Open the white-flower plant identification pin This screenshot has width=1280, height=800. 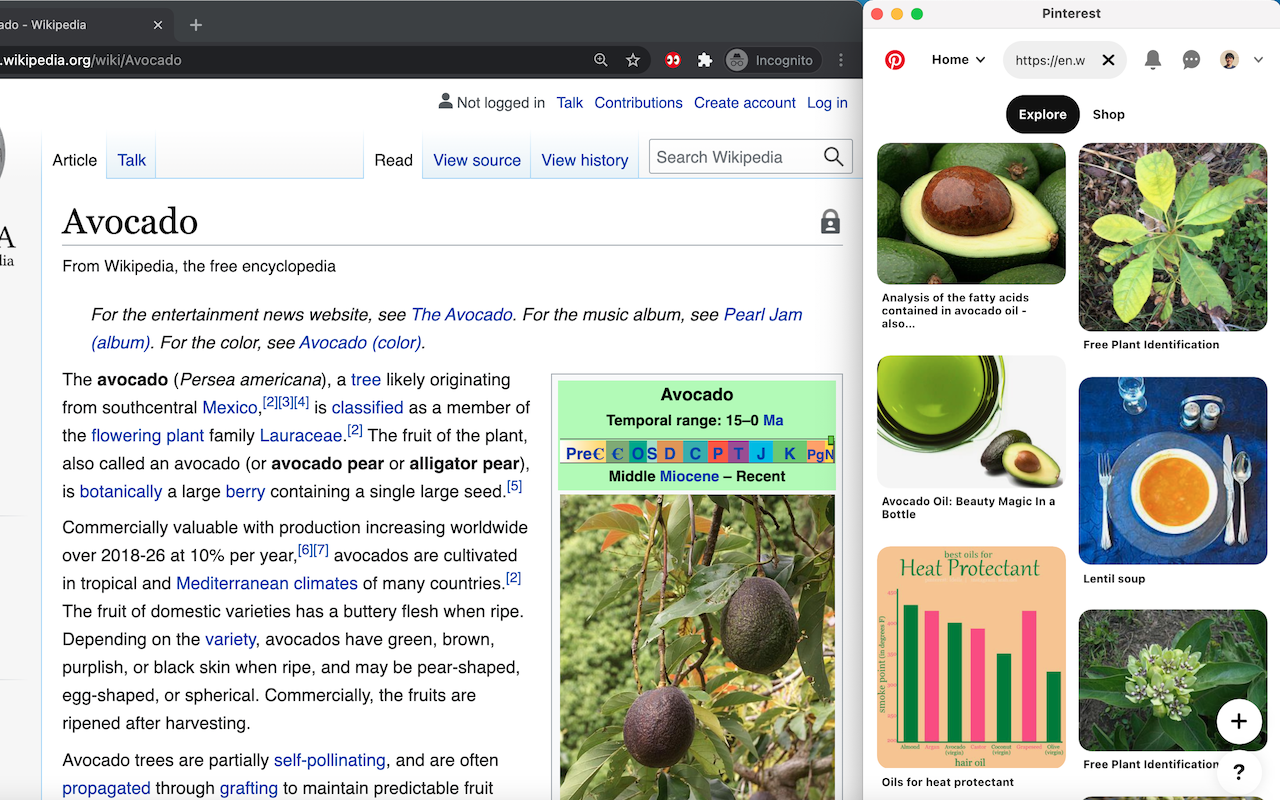tap(1173, 680)
